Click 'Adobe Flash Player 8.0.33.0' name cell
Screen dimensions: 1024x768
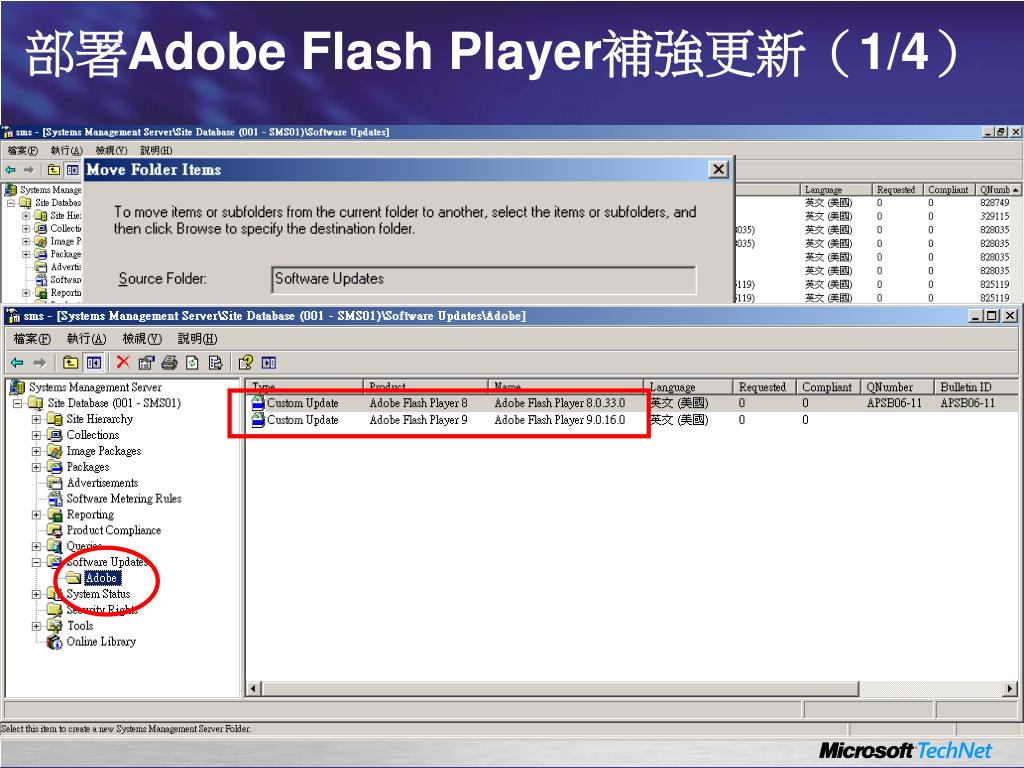pos(560,403)
